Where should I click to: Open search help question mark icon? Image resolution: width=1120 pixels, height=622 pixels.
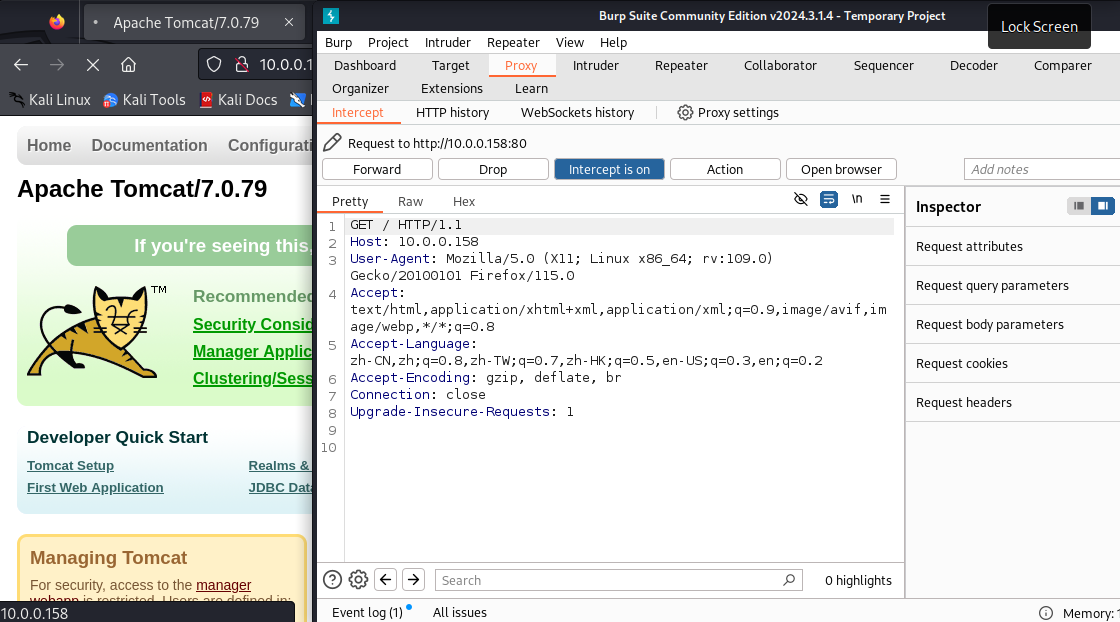[x=332, y=579]
